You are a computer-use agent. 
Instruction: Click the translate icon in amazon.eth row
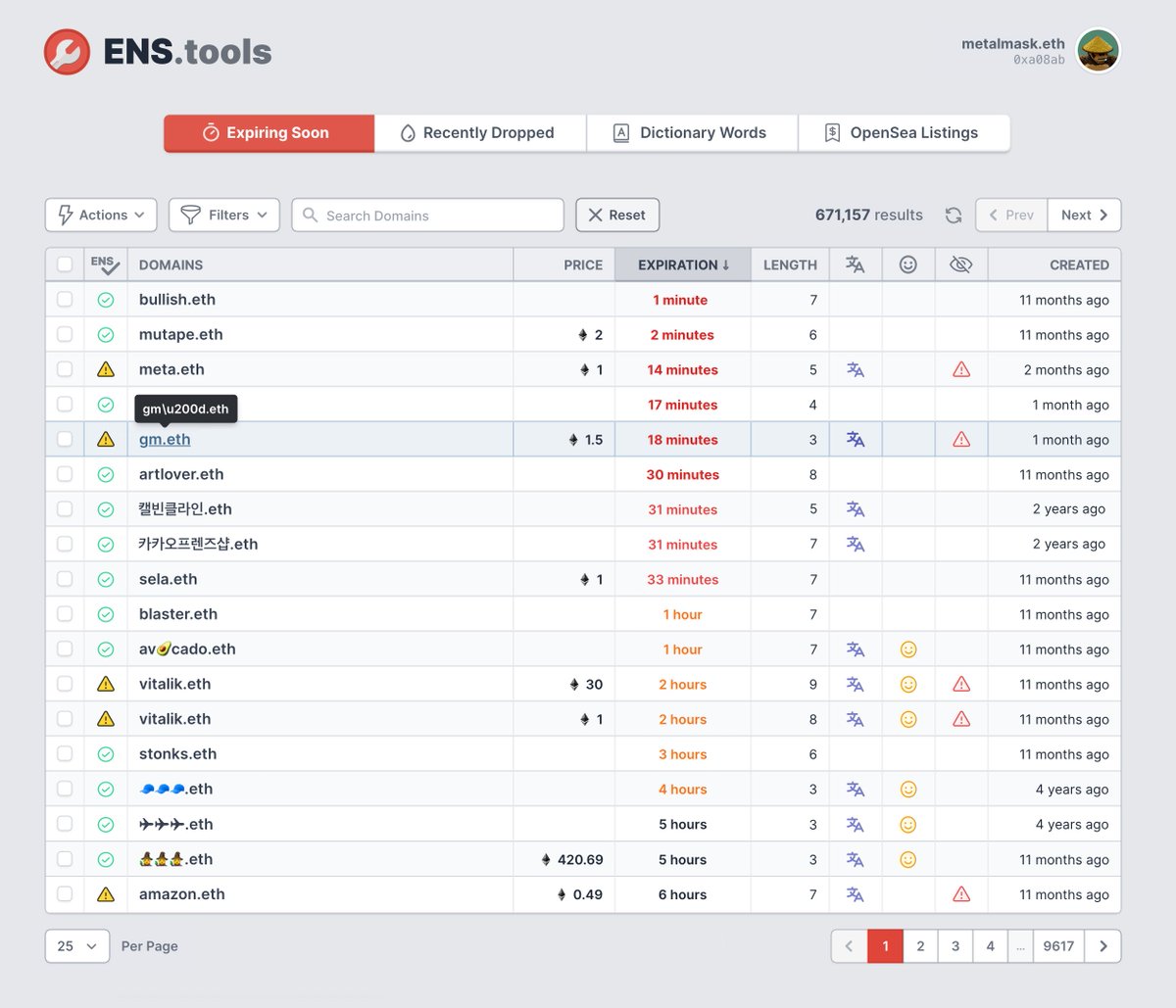856,894
